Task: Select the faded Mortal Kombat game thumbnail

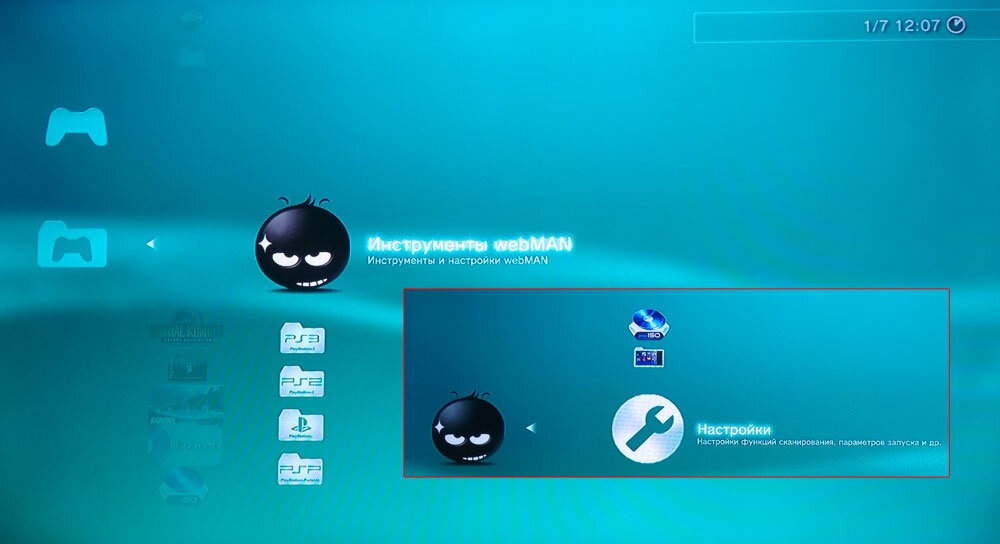Action: tap(186, 326)
